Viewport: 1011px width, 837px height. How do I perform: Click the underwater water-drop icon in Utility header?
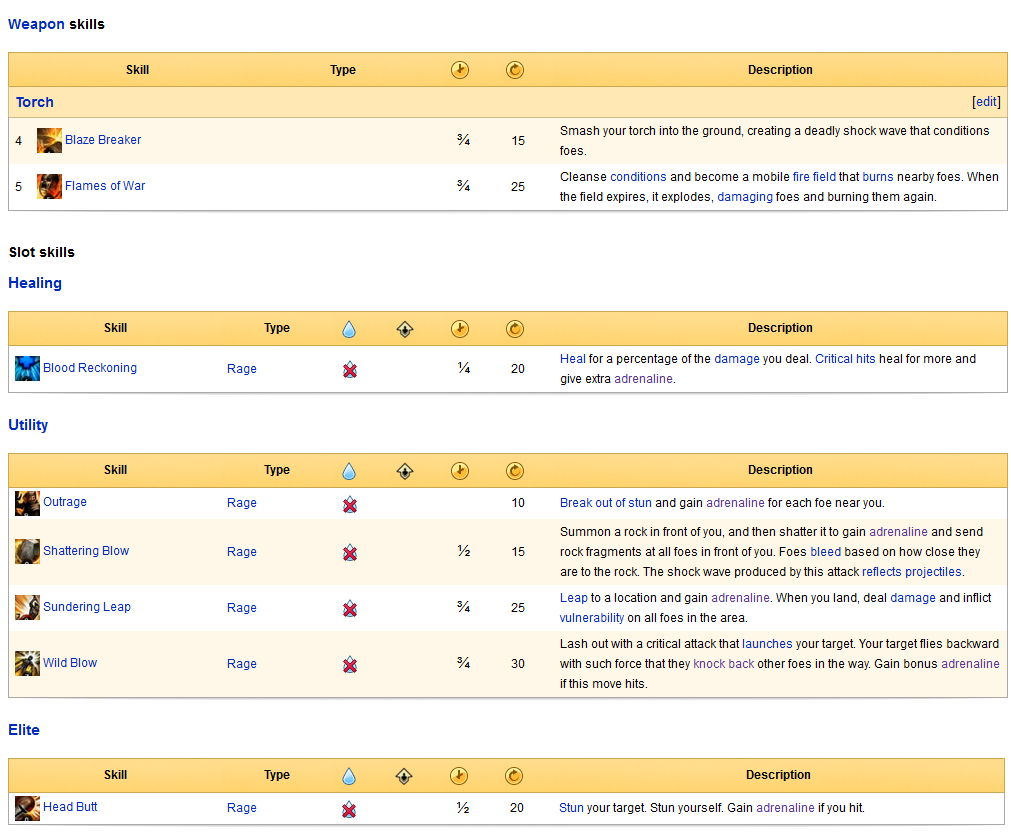(x=349, y=470)
